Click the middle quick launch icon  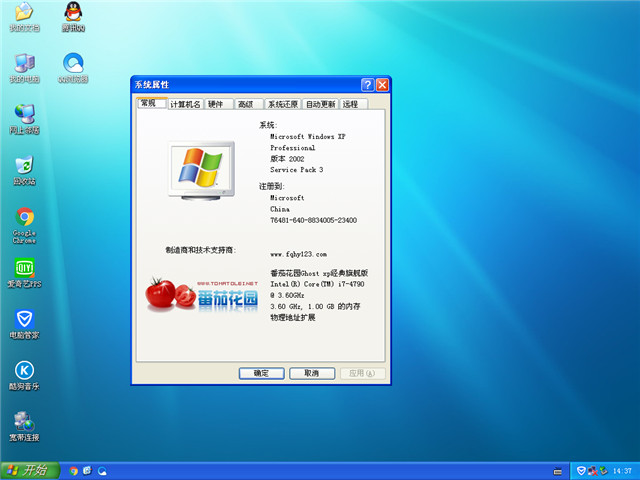(87, 471)
